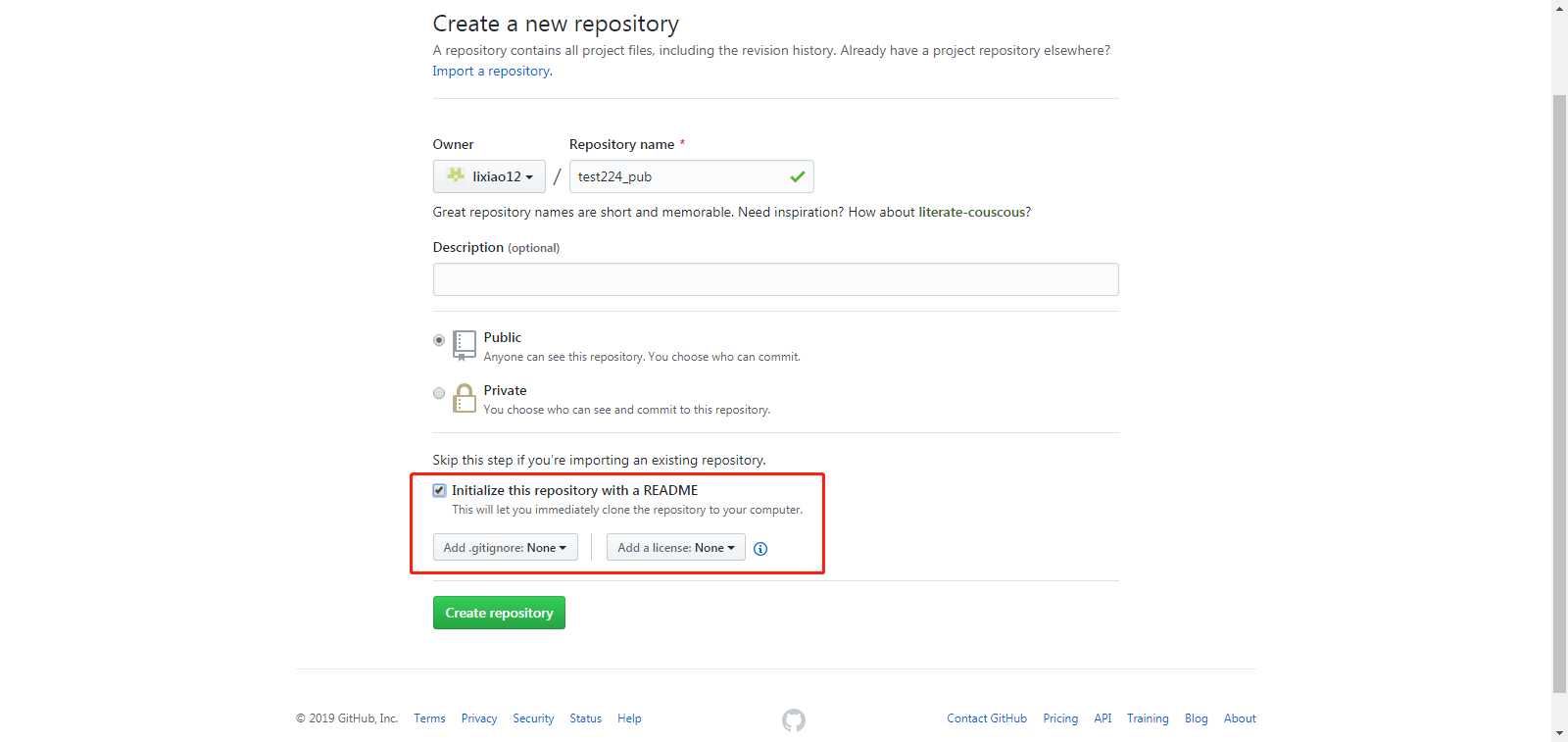The image size is (1568, 742).
Task: Open the Status footer link
Action: [586, 718]
